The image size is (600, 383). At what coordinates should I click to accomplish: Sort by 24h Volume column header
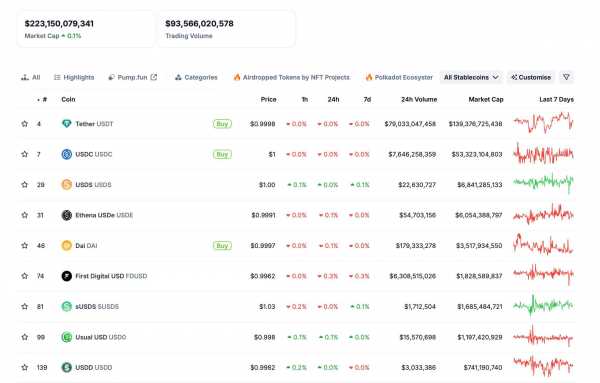(419, 99)
